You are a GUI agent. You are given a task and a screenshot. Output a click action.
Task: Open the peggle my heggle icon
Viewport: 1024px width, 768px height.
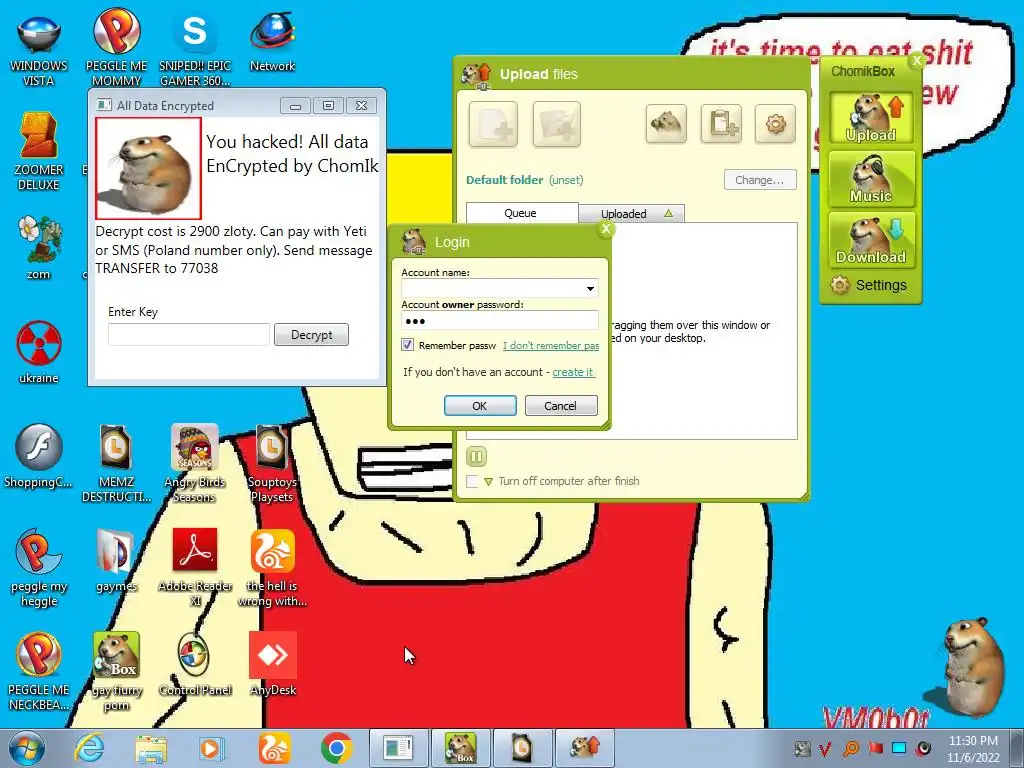click(39, 567)
